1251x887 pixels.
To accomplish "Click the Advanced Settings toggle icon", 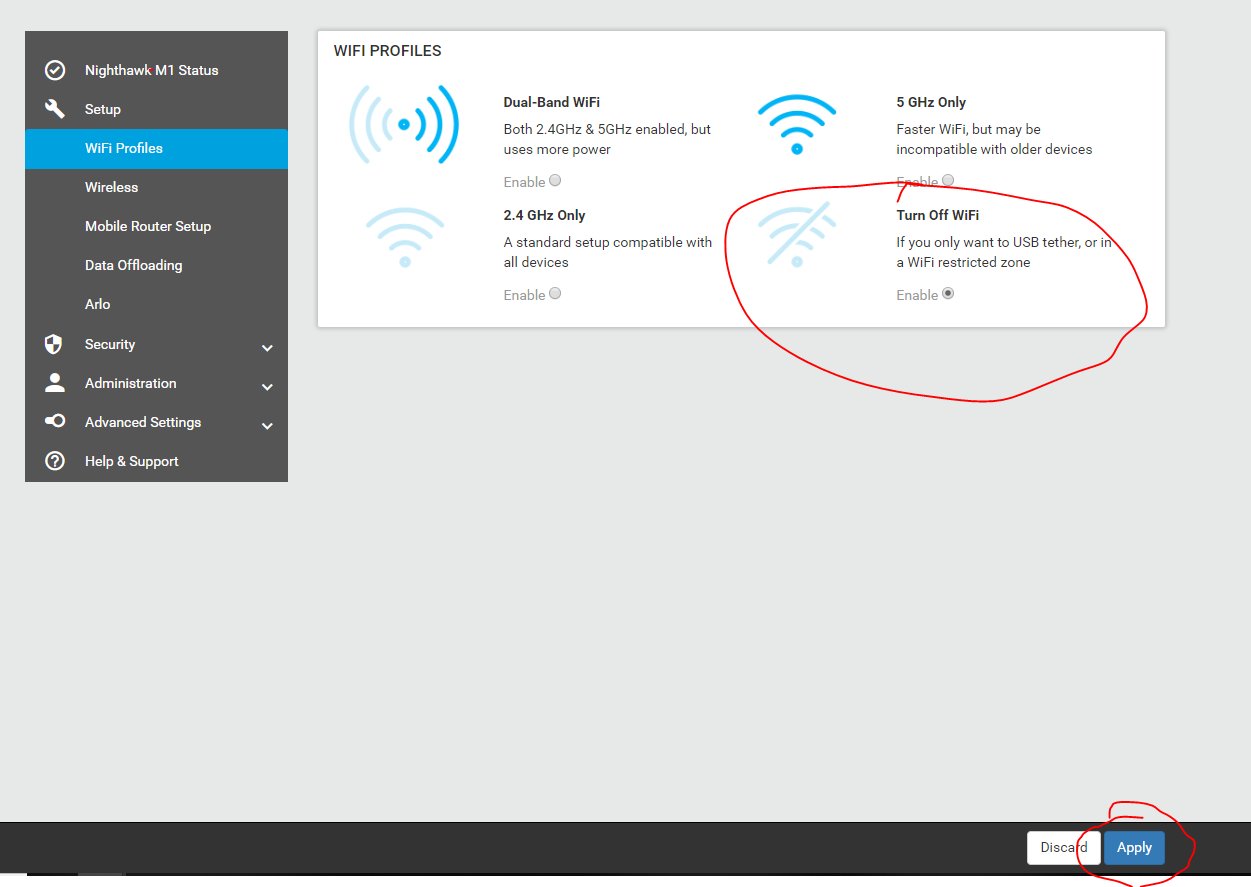I will tap(55, 421).
